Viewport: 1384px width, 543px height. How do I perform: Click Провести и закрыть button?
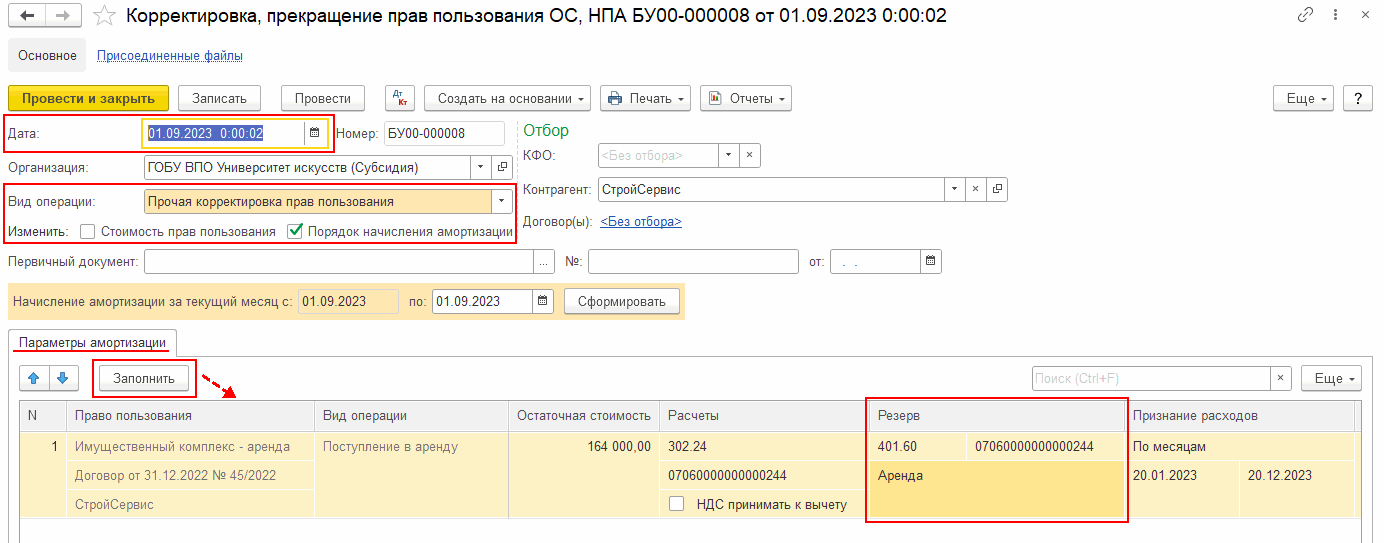click(x=88, y=98)
